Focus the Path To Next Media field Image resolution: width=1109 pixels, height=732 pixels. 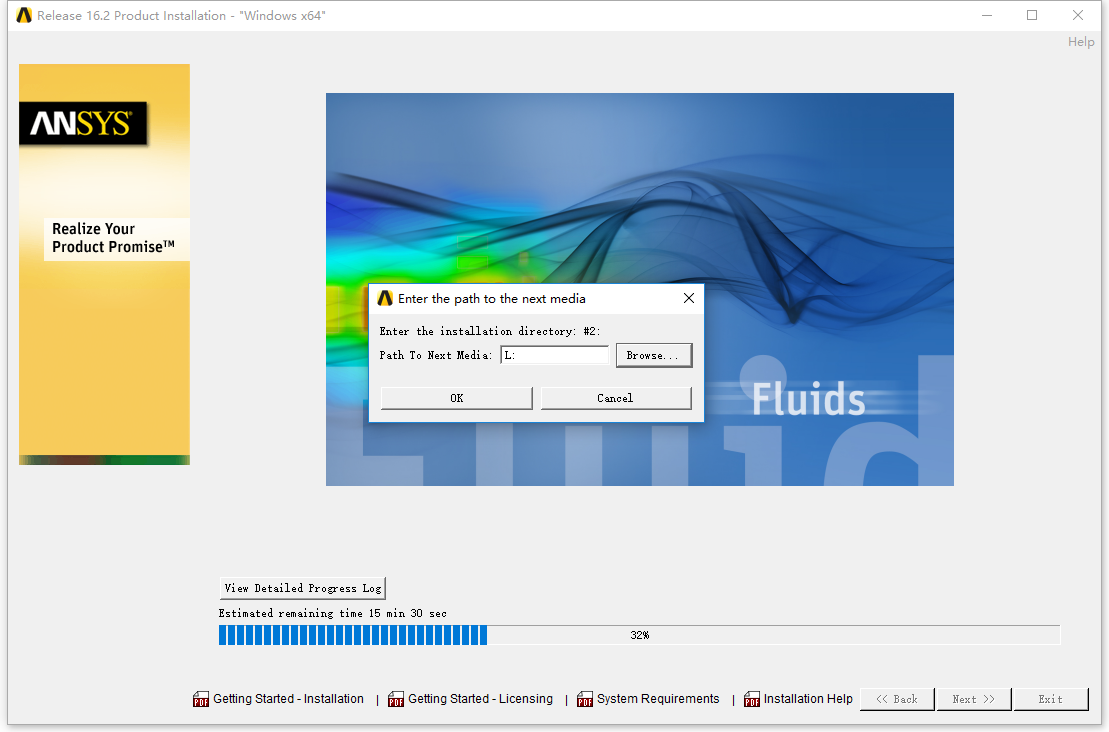(554, 355)
